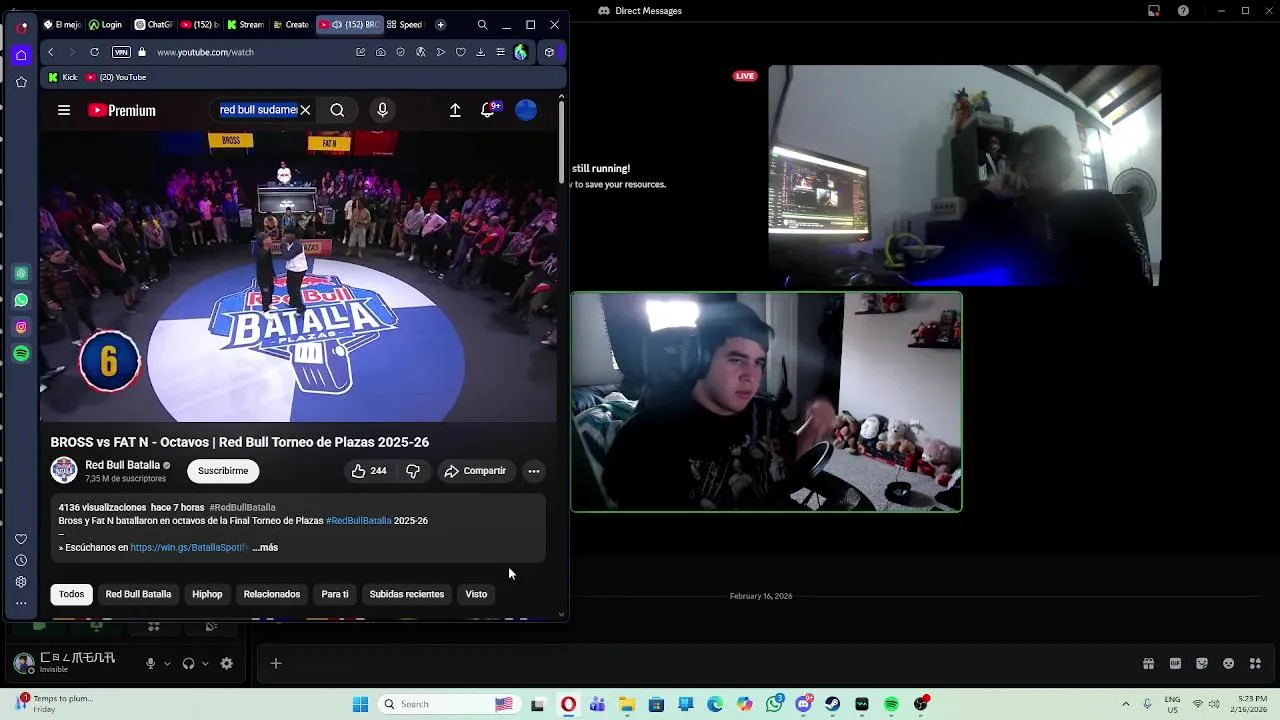Expand Discord headphone output options arrow
1280x720 pixels.
pyautogui.click(x=205, y=663)
